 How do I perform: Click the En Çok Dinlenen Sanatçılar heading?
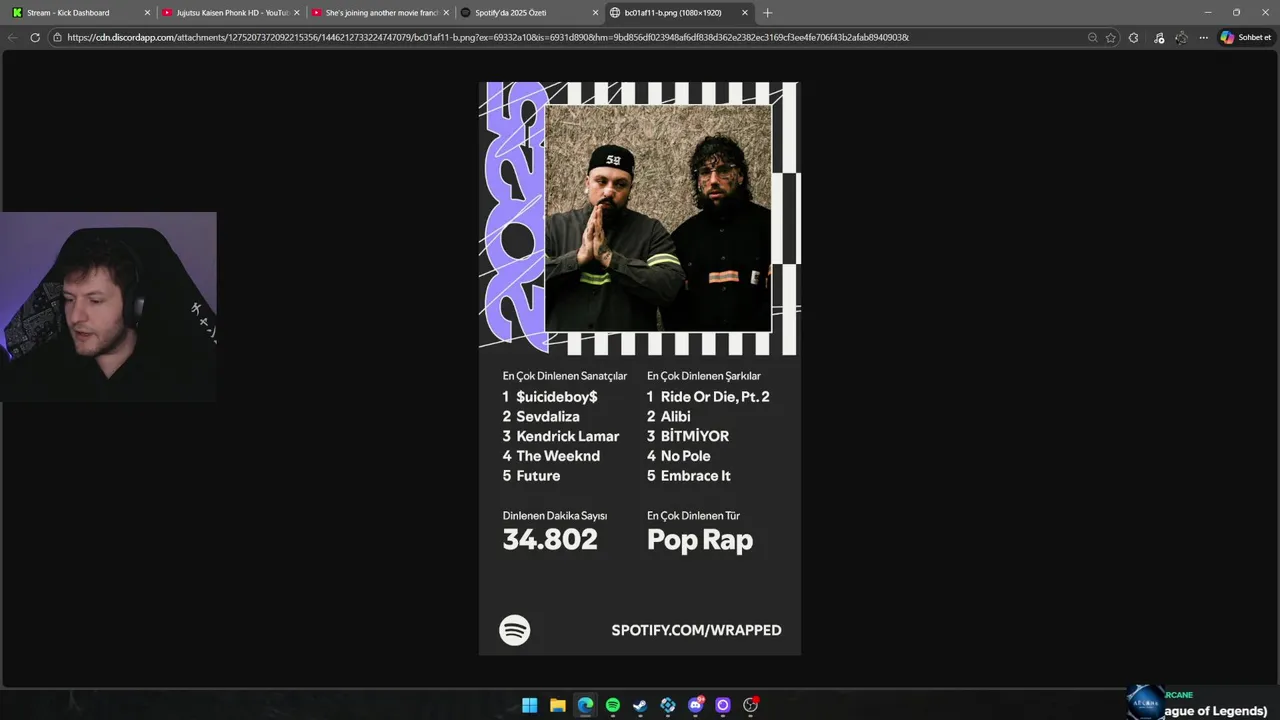click(x=565, y=376)
